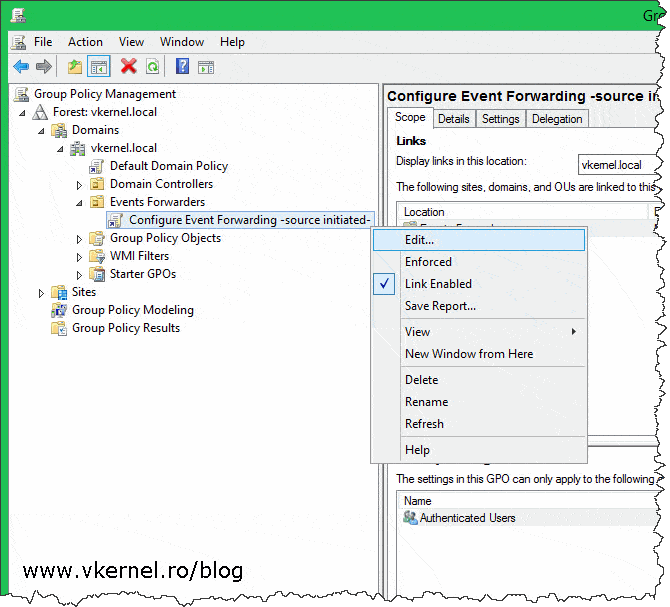Switch to the Details tab
The height and width of the screenshot is (607, 670).
point(453,119)
